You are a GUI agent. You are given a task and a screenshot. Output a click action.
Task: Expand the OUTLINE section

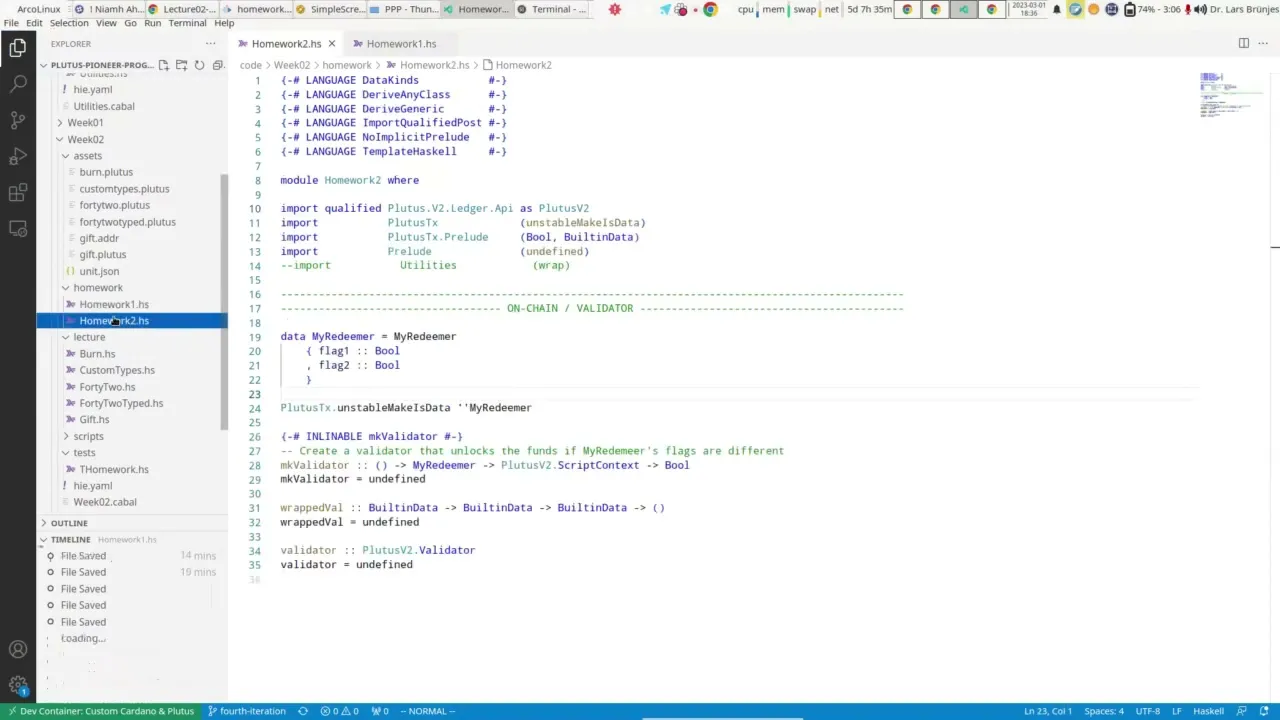[x=69, y=523]
